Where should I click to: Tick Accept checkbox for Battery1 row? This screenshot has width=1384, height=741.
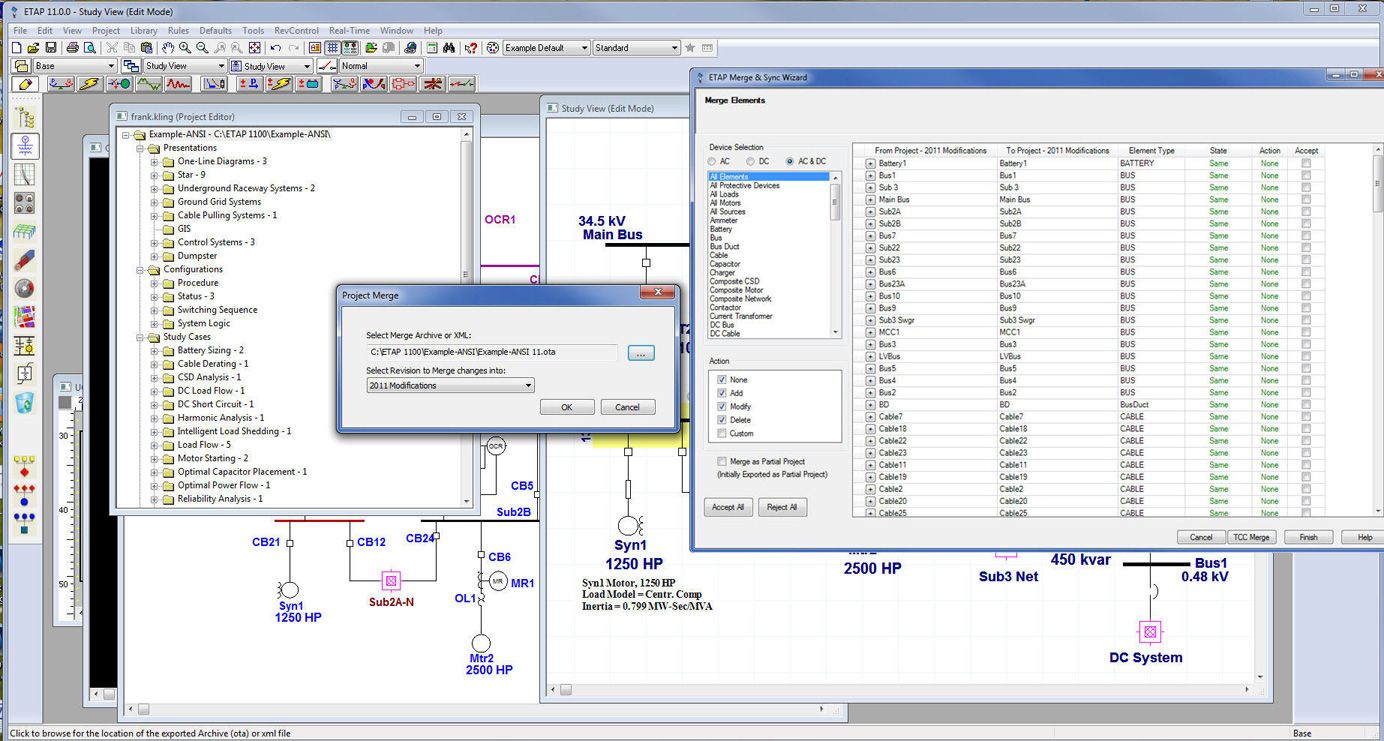point(1306,163)
